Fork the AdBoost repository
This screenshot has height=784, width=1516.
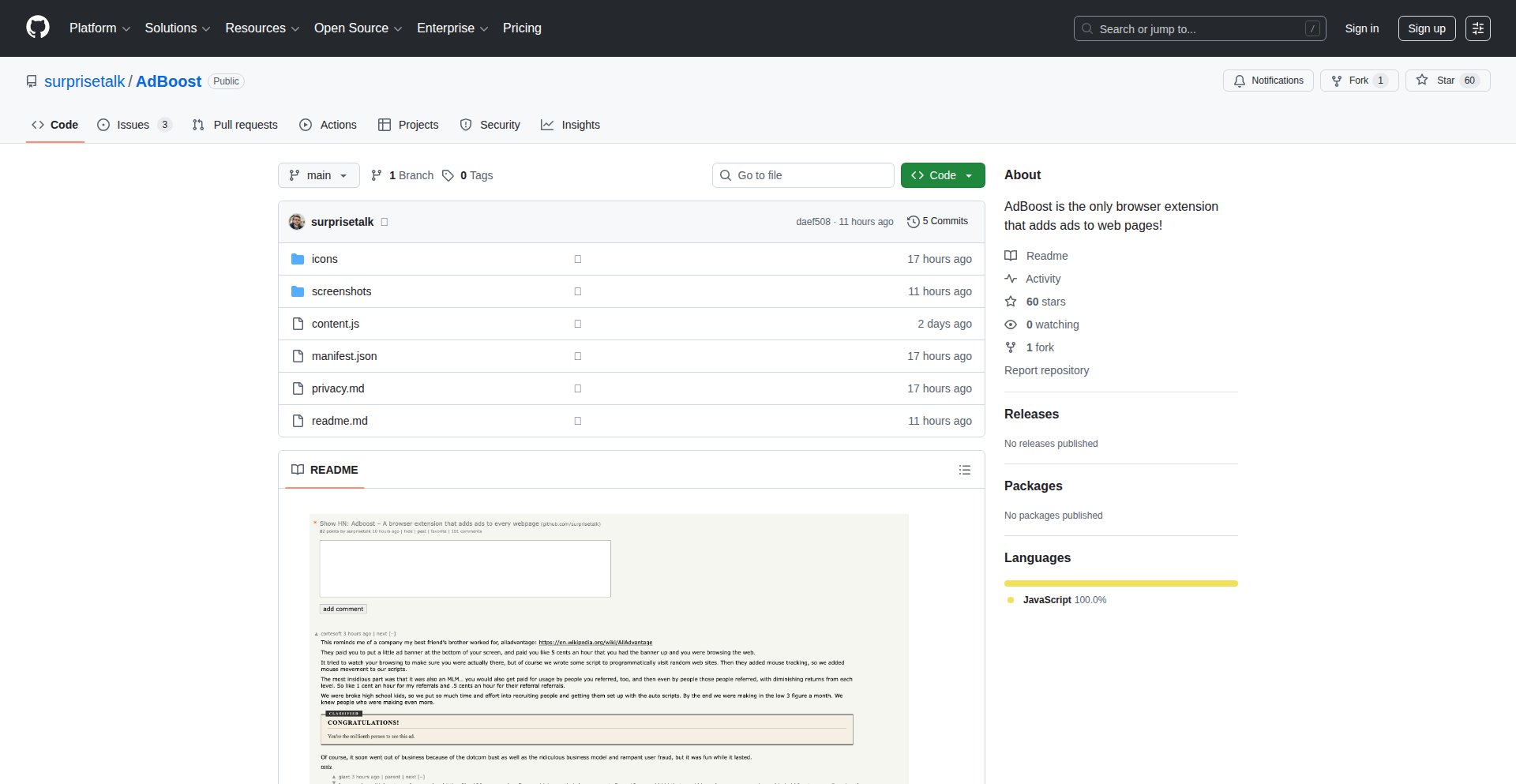click(1358, 81)
